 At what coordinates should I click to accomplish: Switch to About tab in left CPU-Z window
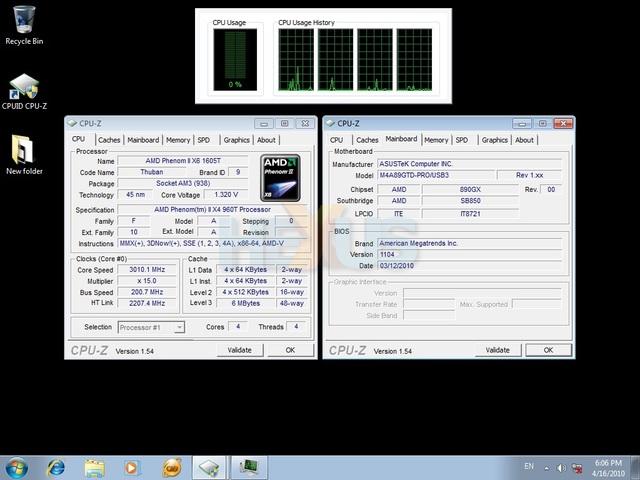pos(266,140)
